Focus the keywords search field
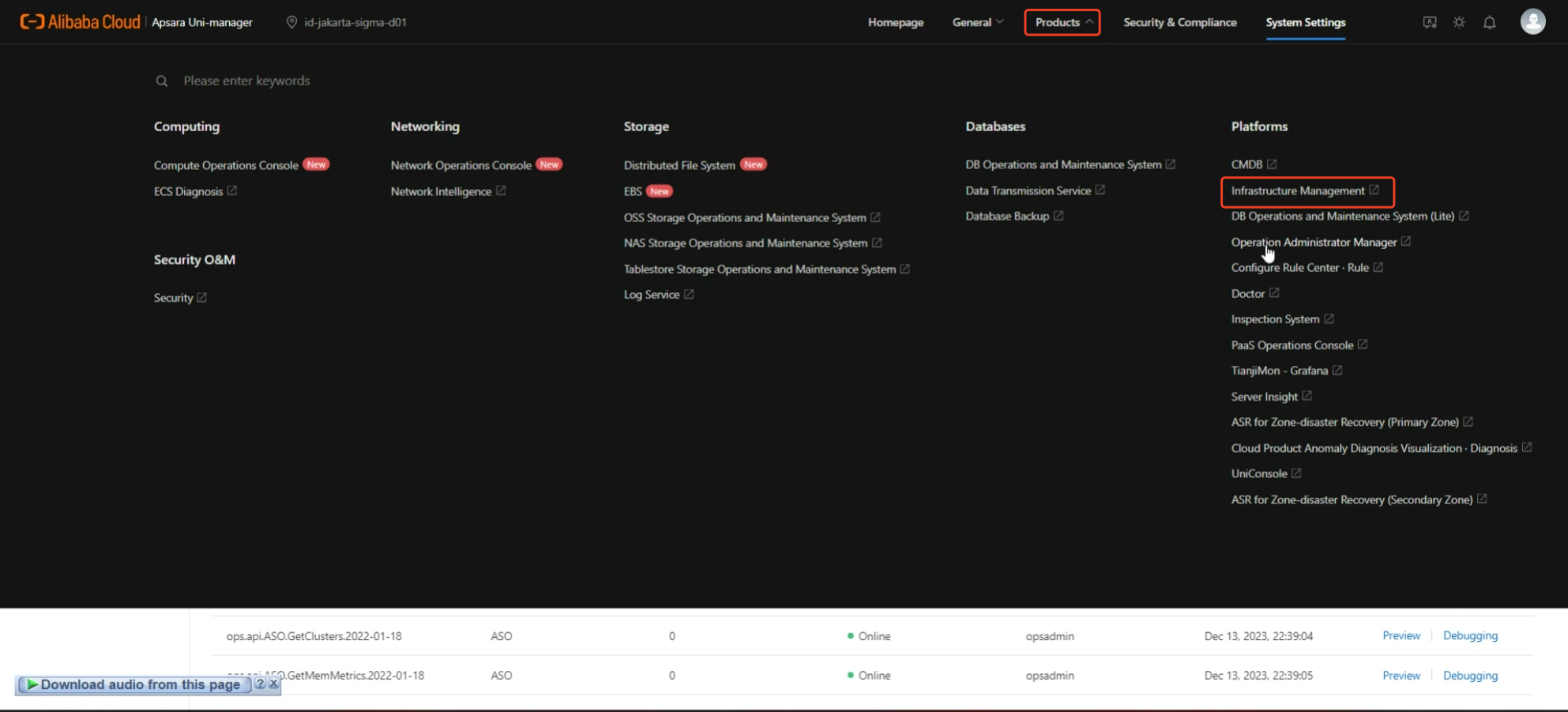The height and width of the screenshot is (712, 1568). (x=246, y=81)
